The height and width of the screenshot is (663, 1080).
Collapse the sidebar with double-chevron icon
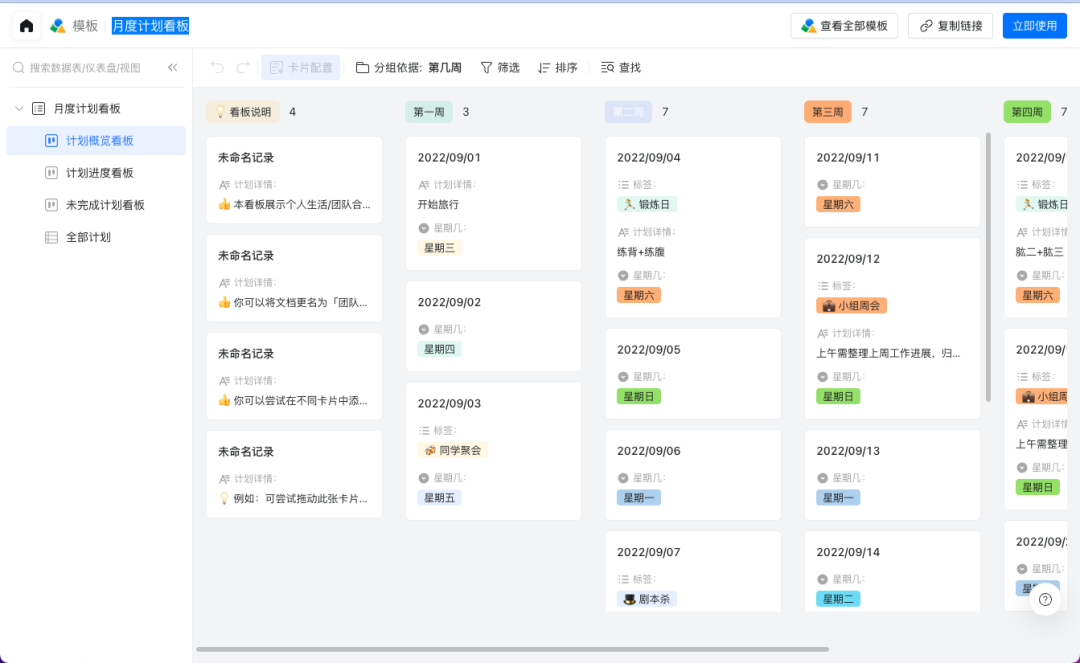(173, 68)
